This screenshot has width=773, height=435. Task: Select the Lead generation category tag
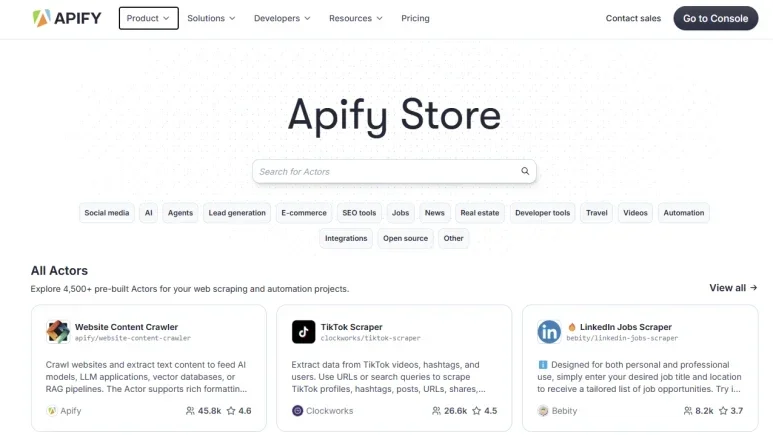click(x=237, y=212)
